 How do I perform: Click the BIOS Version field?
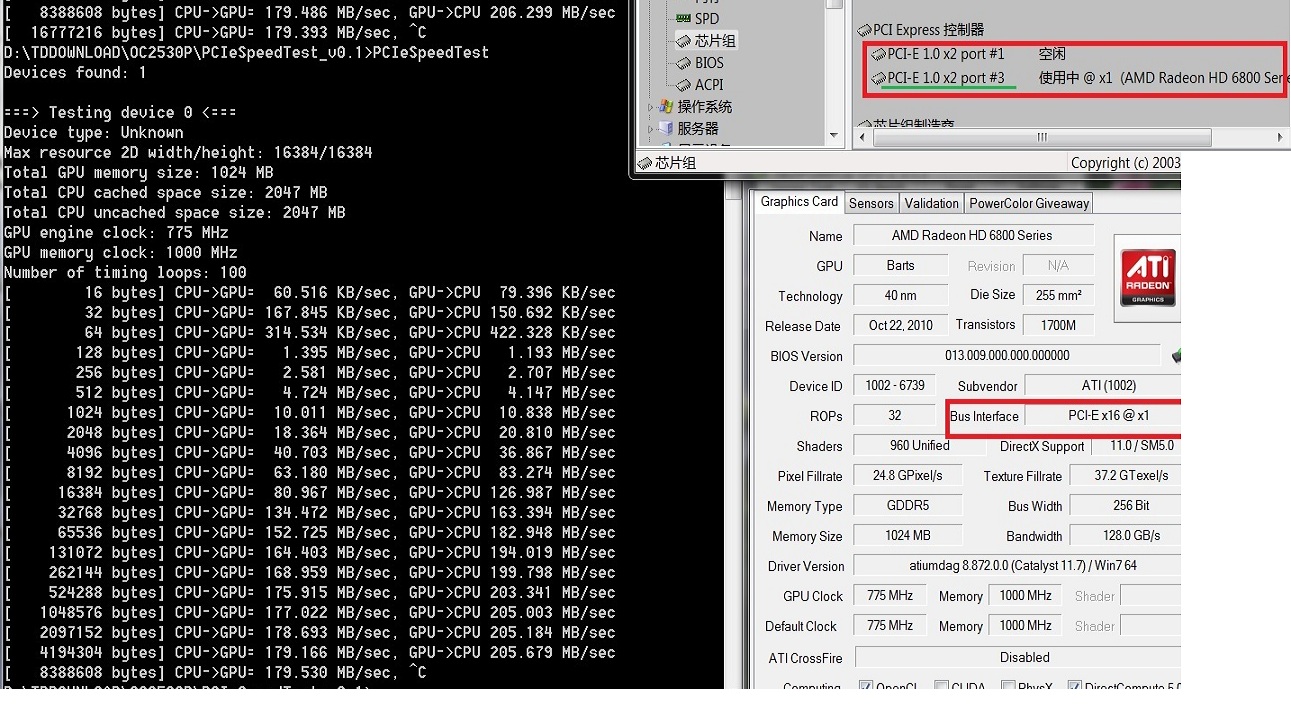(1007, 355)
